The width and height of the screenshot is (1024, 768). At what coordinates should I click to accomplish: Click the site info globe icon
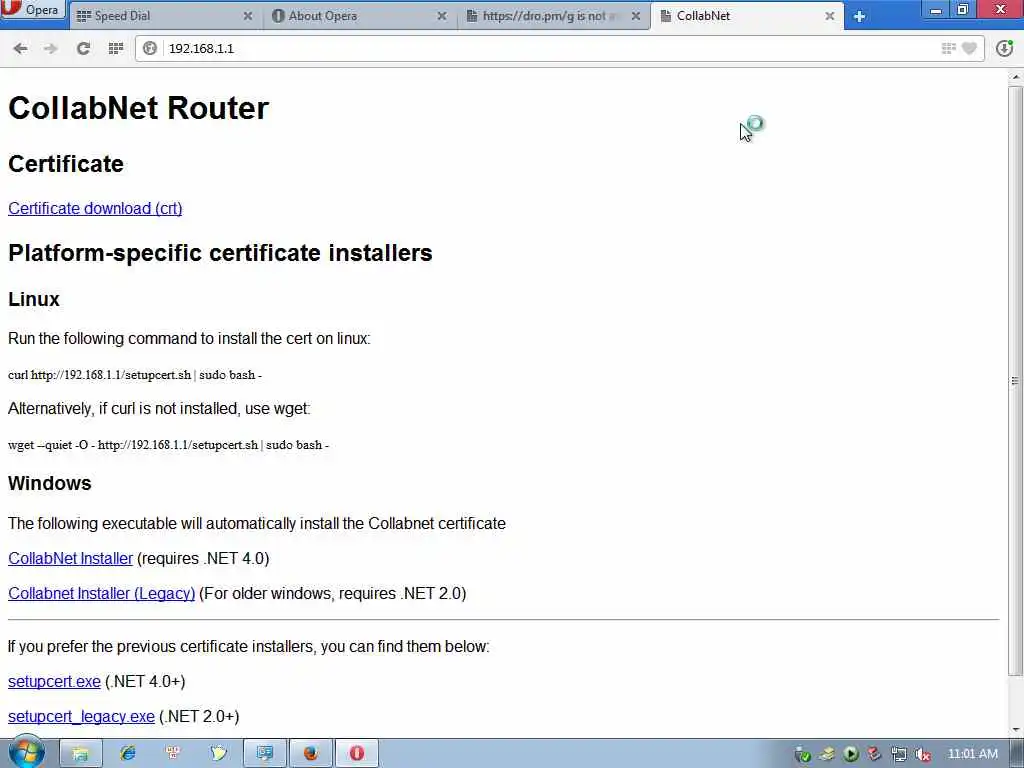coord(150,48)
